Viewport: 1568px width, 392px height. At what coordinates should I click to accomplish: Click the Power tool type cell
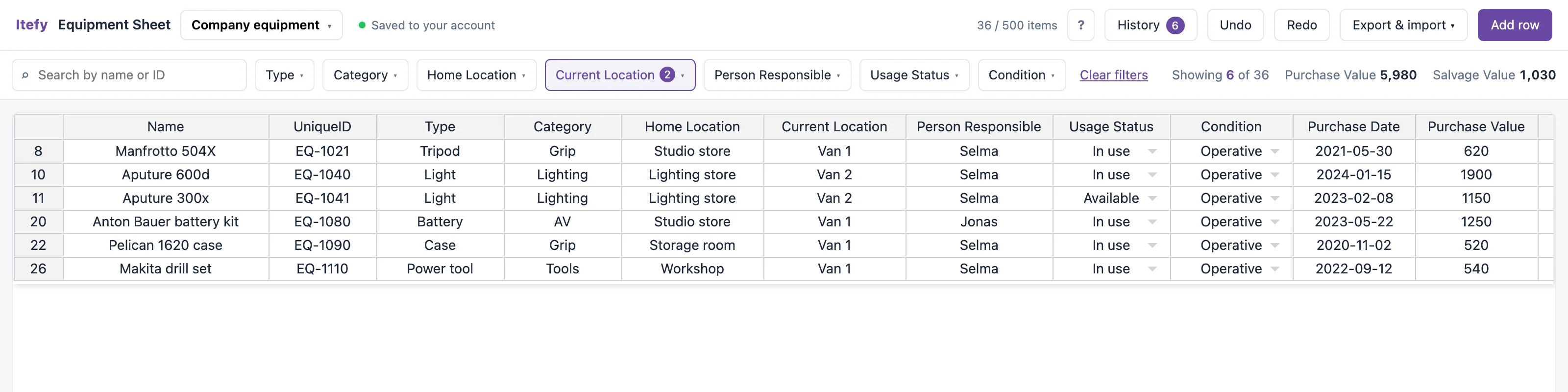pyautogui.click(x=440, y=269)
